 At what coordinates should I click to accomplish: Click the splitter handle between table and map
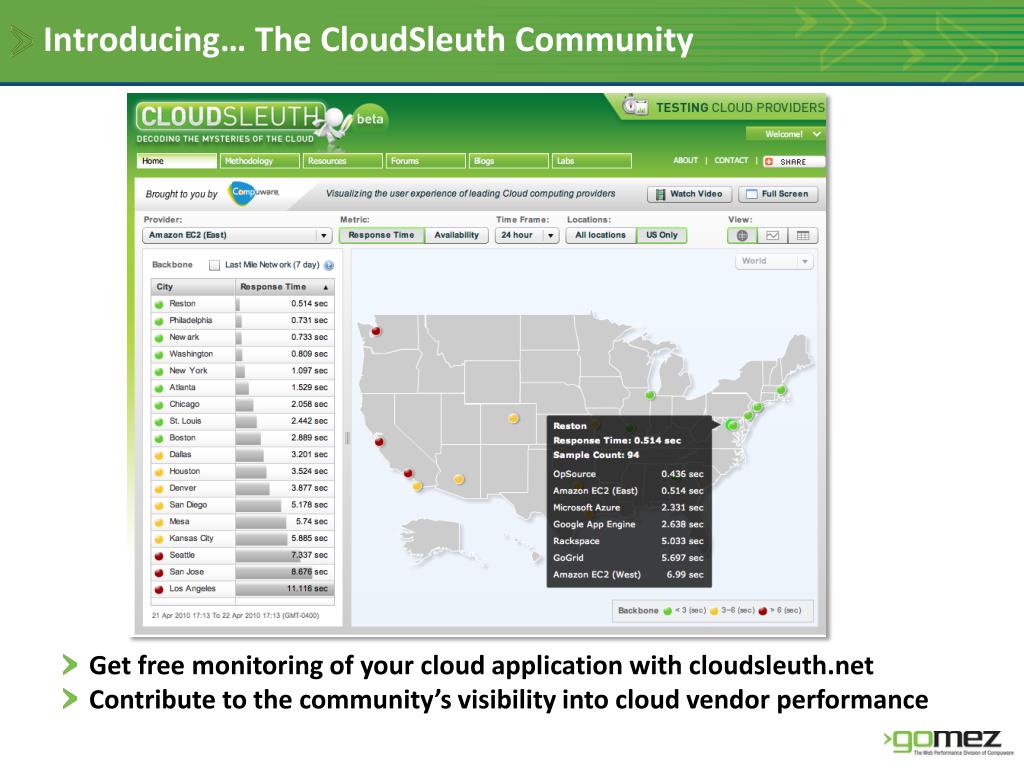point(347,438)
